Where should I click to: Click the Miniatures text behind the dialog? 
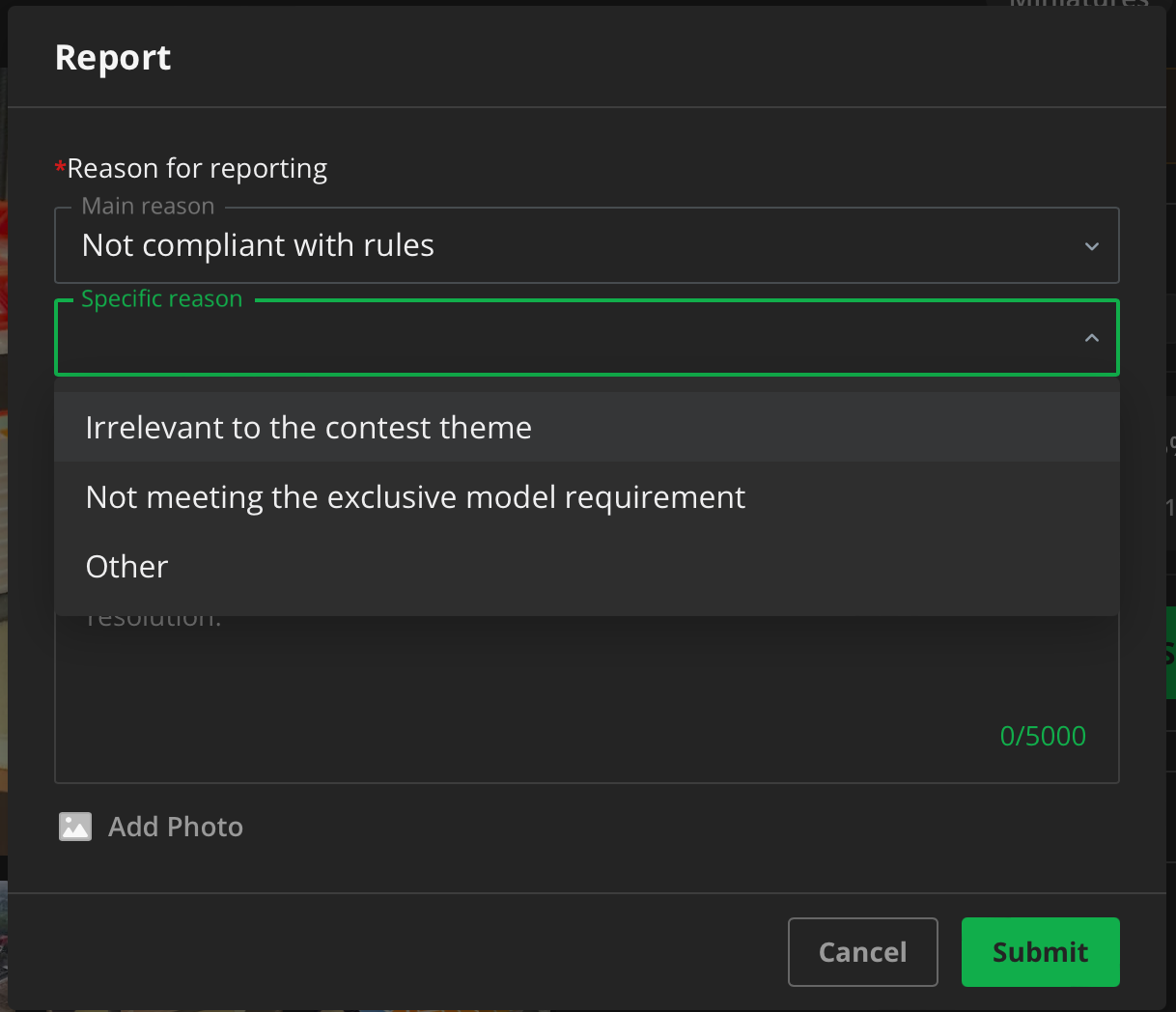1078,4
